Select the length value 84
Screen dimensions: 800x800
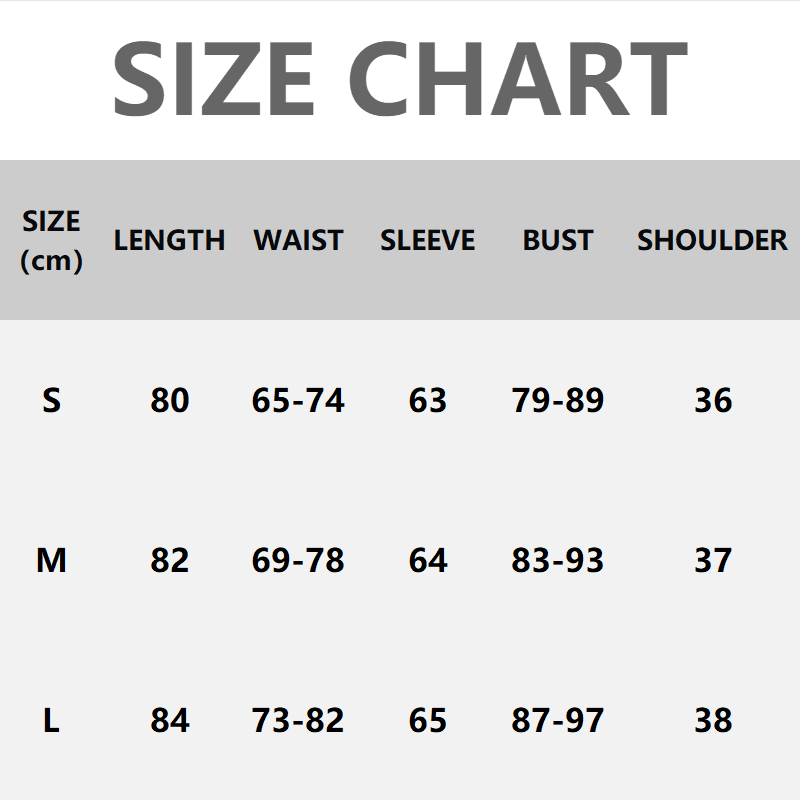click(x=169, y=720)
